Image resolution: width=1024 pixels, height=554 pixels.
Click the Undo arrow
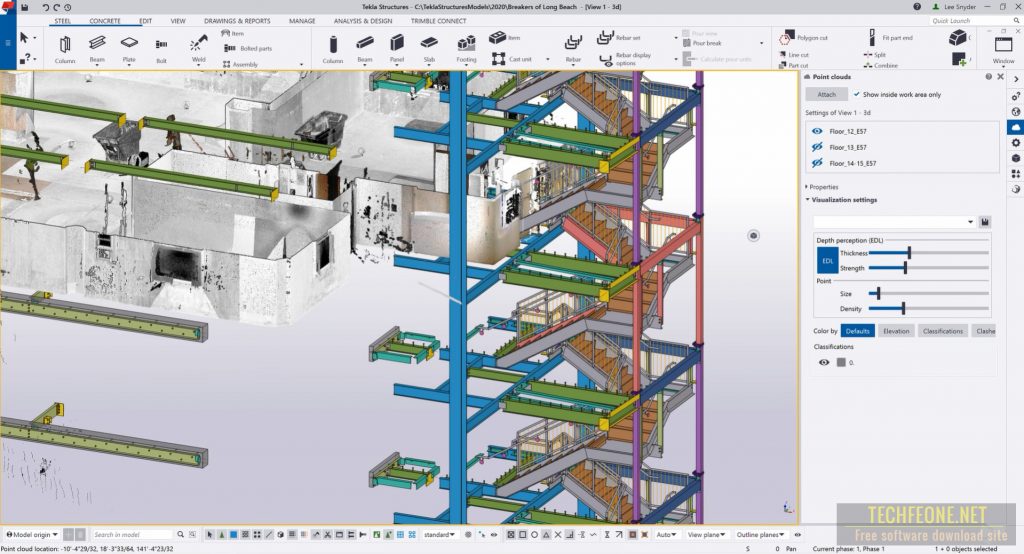pos(45,7)
